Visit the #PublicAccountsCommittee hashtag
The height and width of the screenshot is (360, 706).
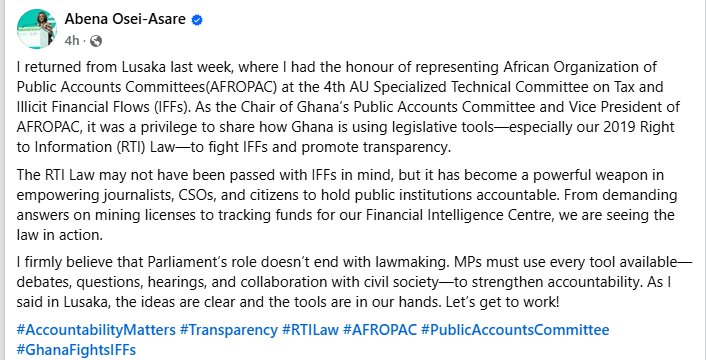click(x=515, y=330)
